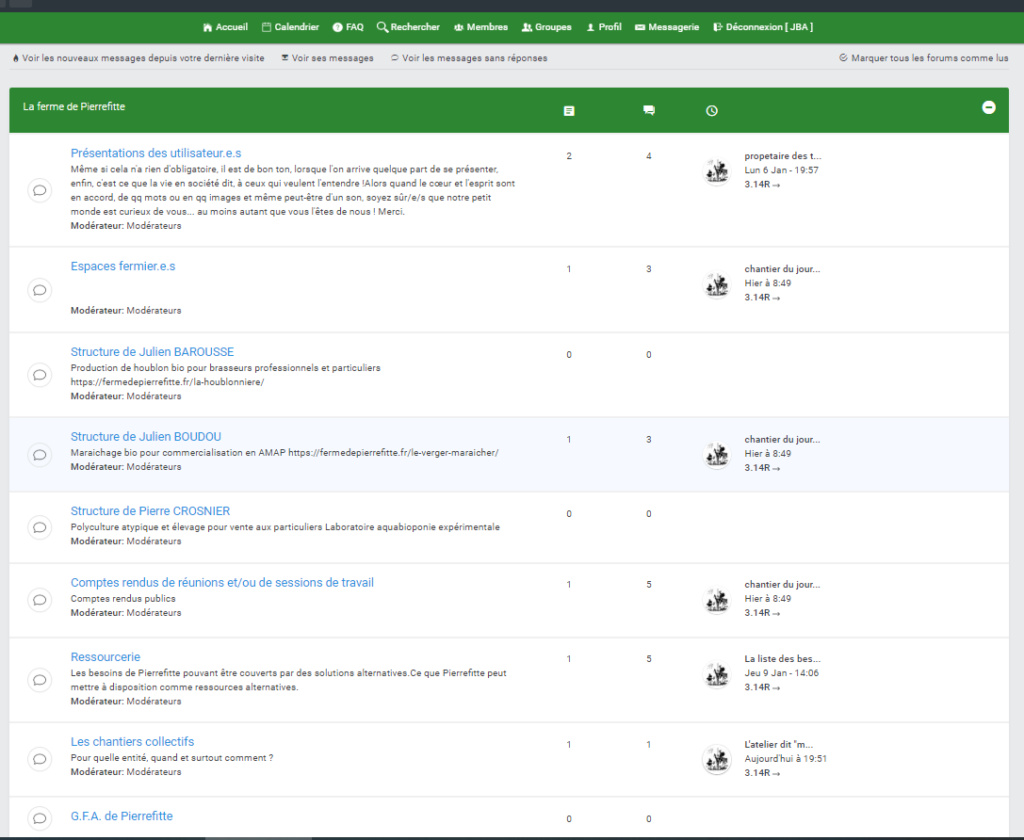Click avatar in Ressourcerie row

point(717,675)
